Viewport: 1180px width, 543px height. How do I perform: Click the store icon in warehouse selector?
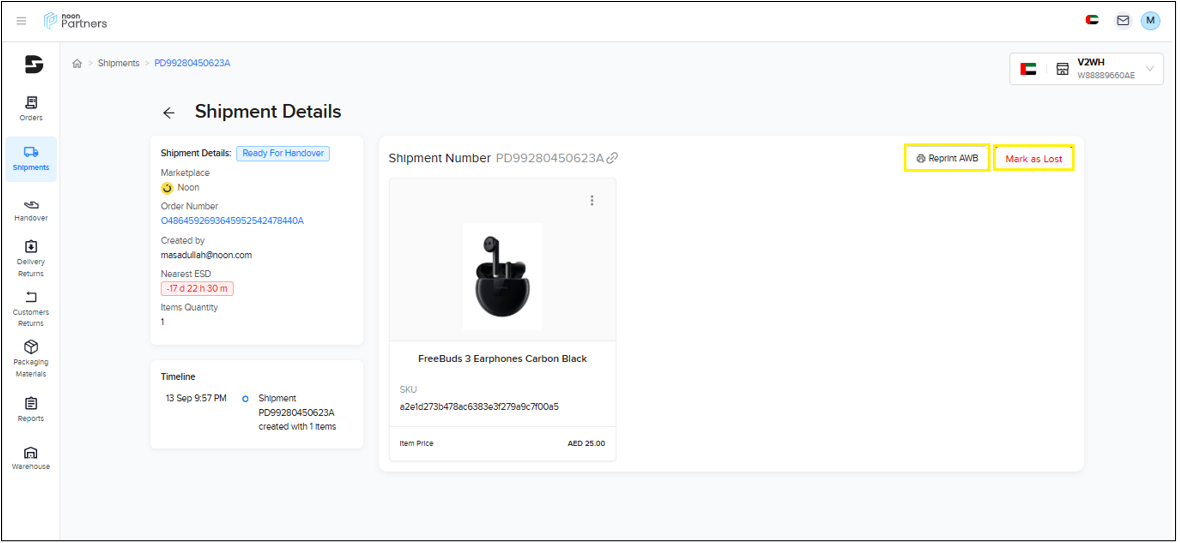tap(1062, 69)
